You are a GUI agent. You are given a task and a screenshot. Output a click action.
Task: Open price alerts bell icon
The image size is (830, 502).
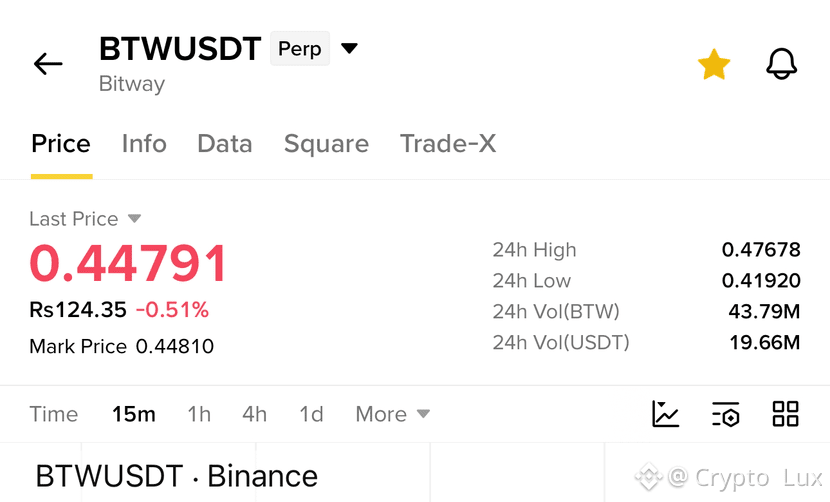(781, 64)
